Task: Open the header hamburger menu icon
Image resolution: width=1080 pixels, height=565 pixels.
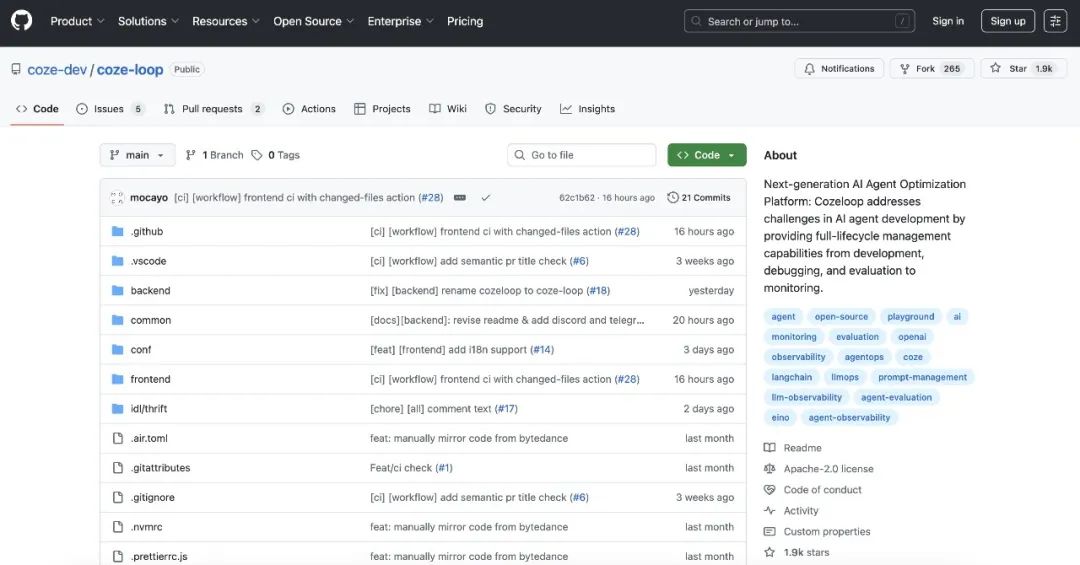Action: [1055, 21]
